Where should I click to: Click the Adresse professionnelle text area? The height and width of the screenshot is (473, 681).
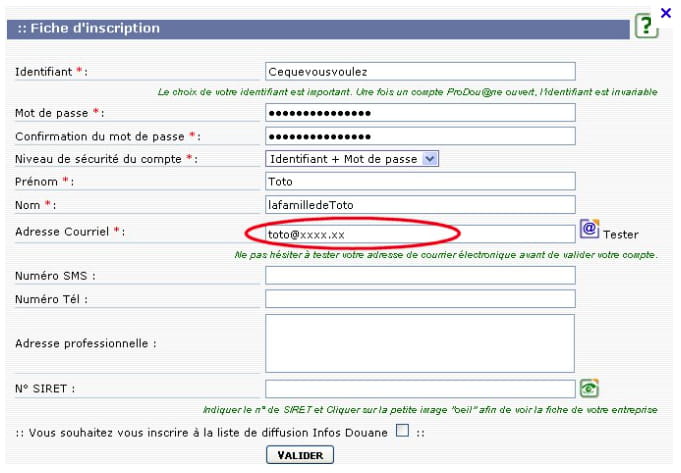coord(420,343)
